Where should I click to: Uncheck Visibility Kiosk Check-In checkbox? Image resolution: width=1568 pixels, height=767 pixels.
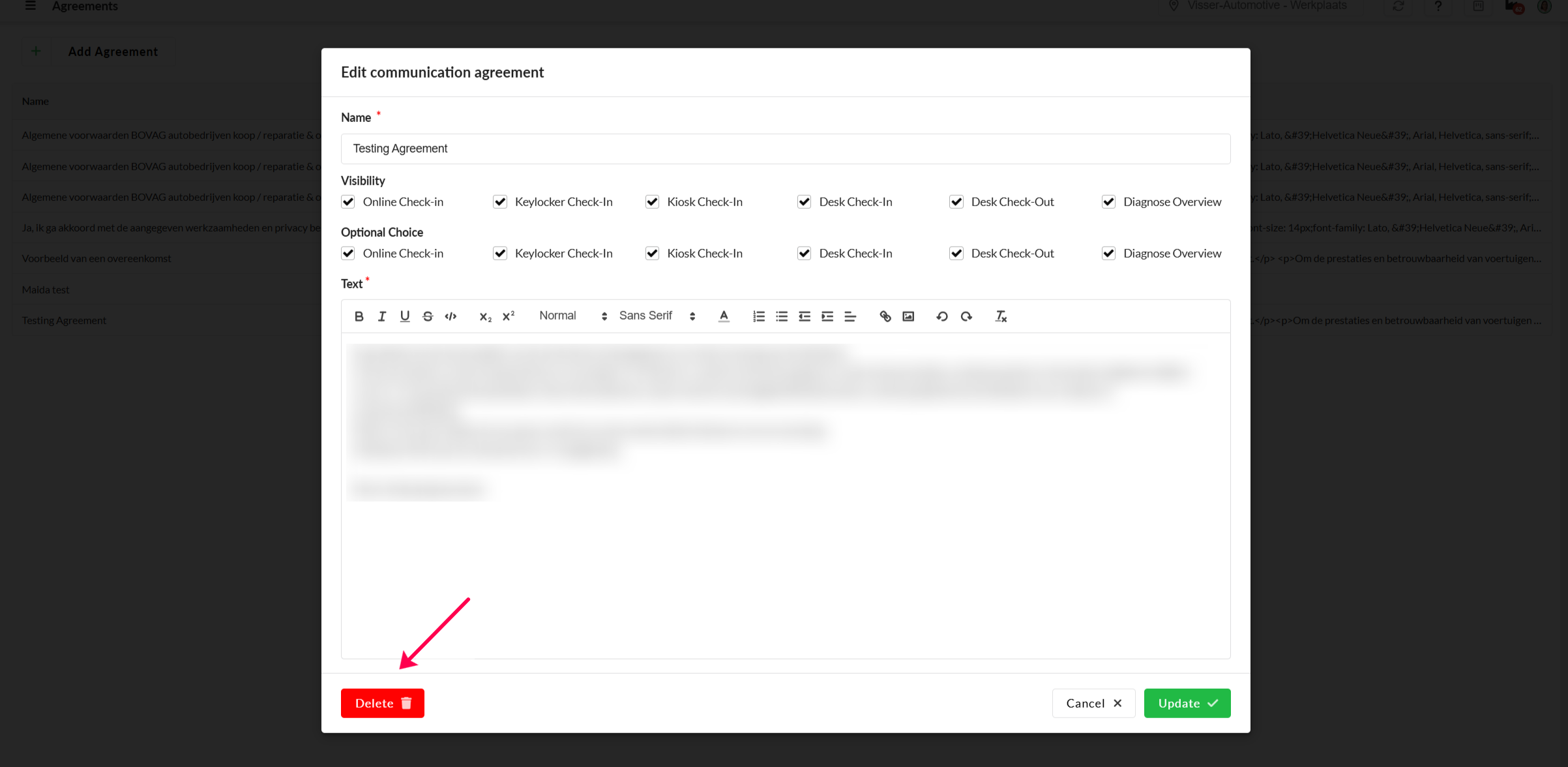point(652,202)
